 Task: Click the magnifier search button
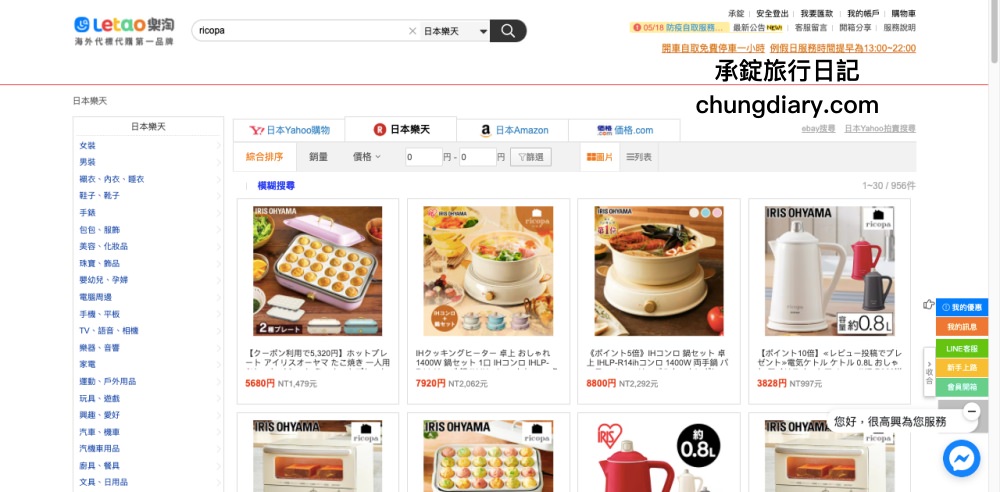coord(508,31)
